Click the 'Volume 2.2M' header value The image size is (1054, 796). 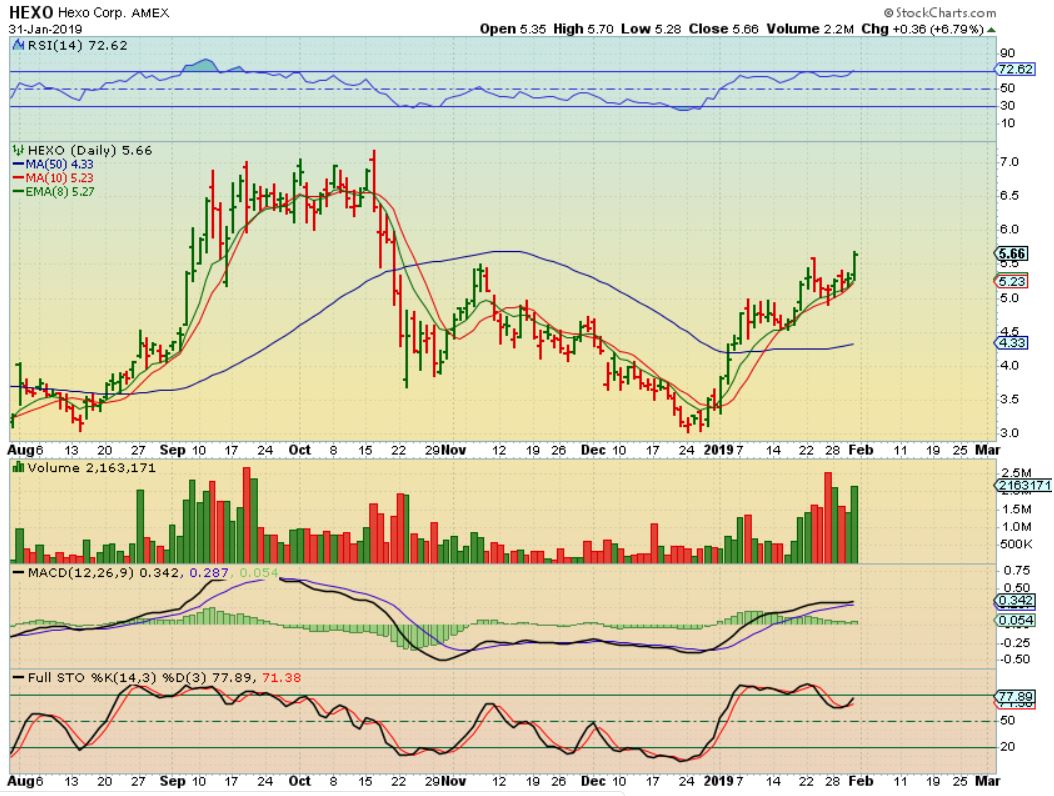pos(810,29)
